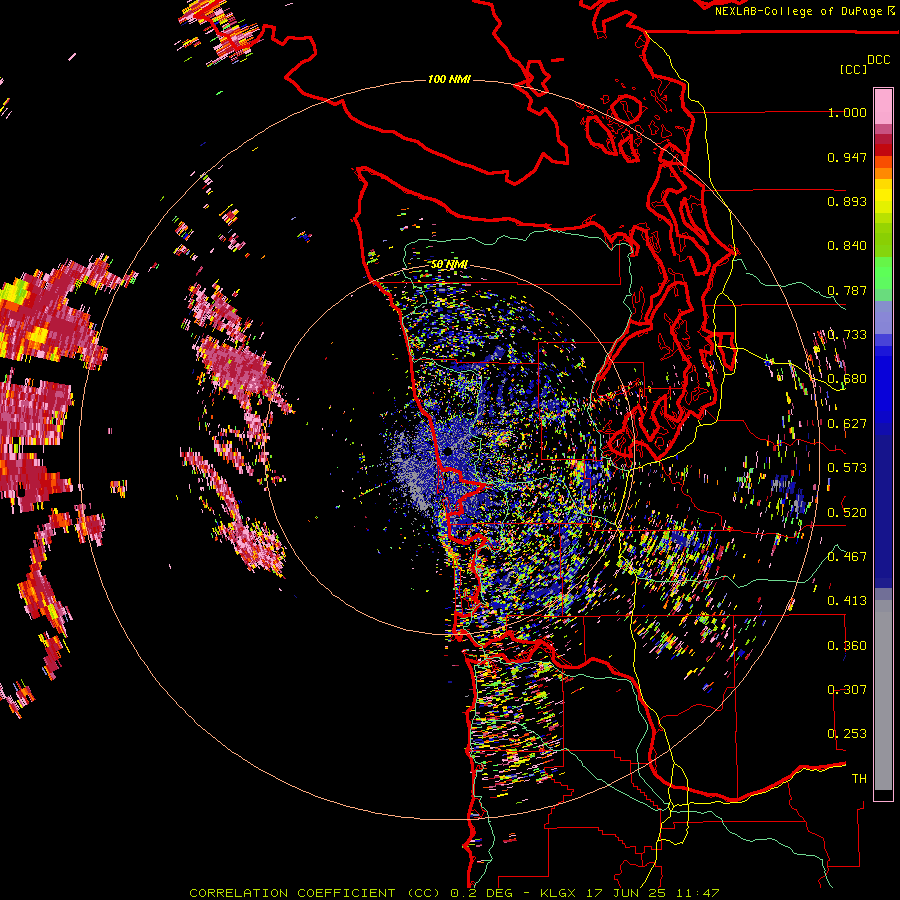The height and width of the screenshot is (900, 900).
Task: Click the 0.893 scale label
Action: (x=847, y=201)
